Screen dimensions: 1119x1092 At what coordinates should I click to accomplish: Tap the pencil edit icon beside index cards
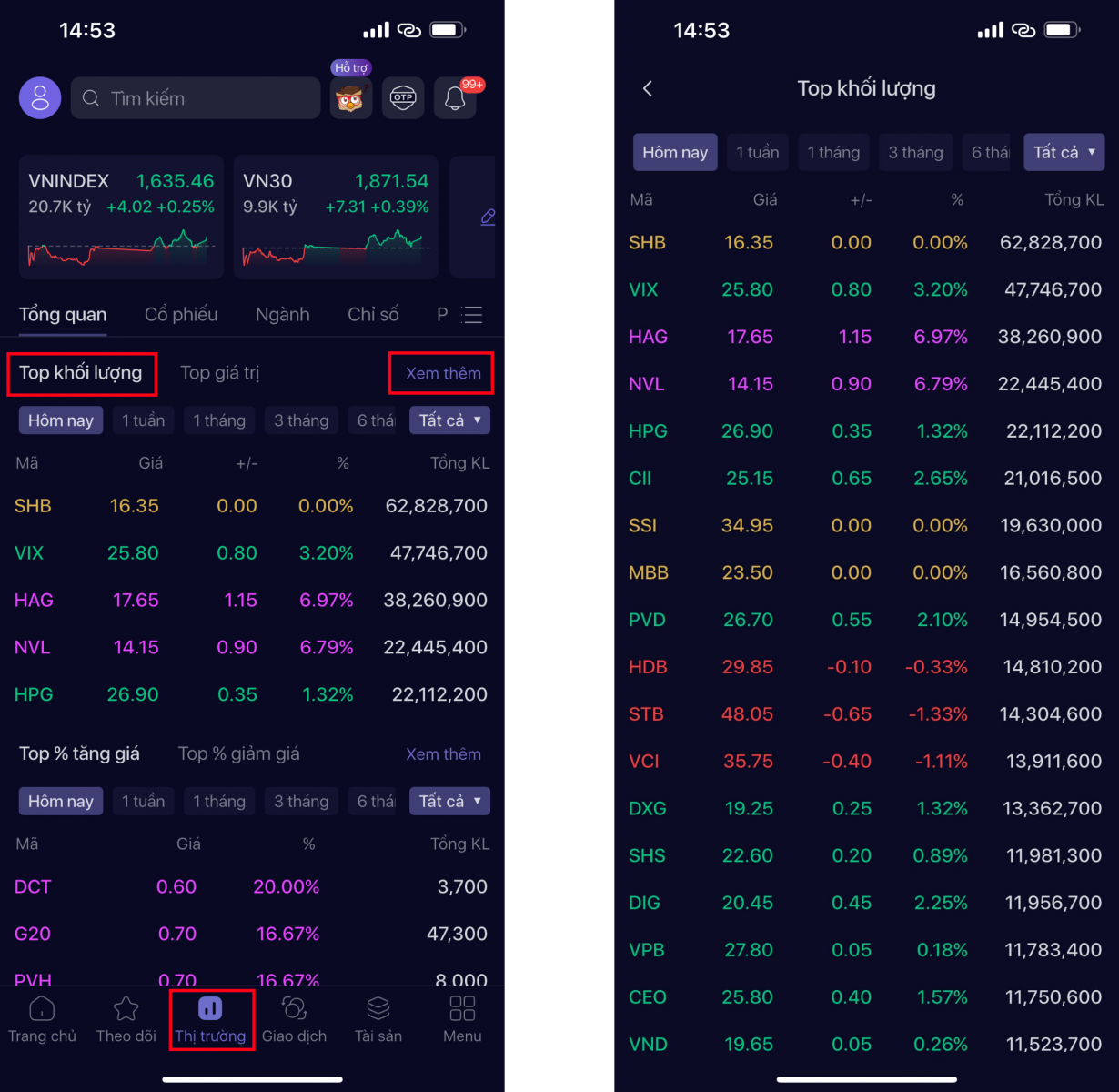pyautogui.click(x=488, y=217)
